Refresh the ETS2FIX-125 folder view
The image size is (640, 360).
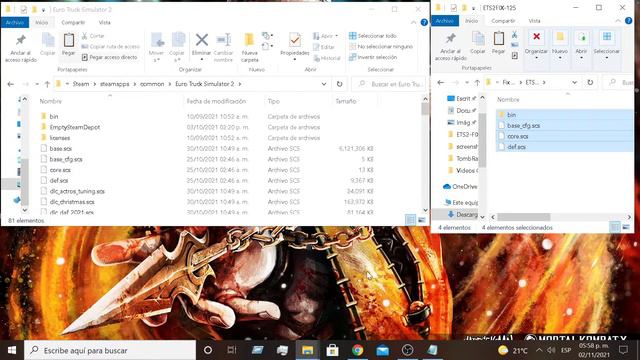click(590, 82)
